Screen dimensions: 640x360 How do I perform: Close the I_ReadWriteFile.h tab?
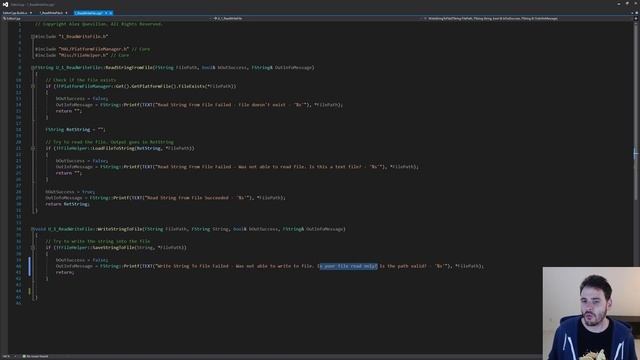[x=66, y=13]
